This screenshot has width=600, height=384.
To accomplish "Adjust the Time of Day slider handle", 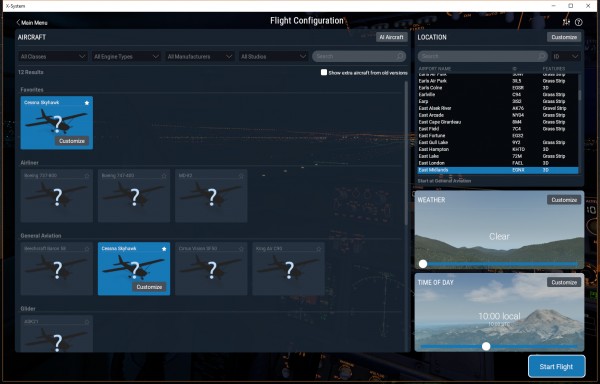I will click(486, 346).
